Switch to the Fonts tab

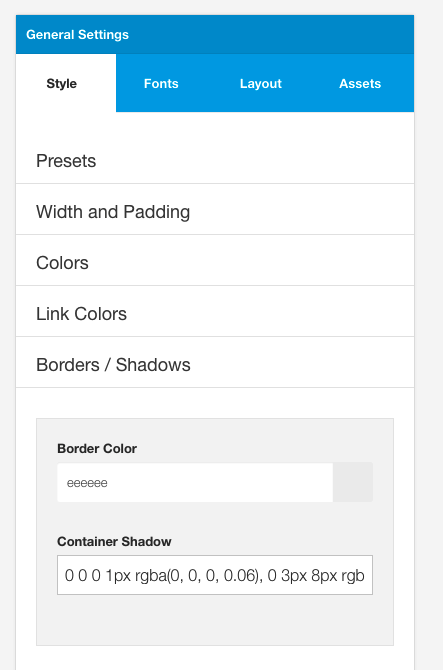tap(161, 83)
